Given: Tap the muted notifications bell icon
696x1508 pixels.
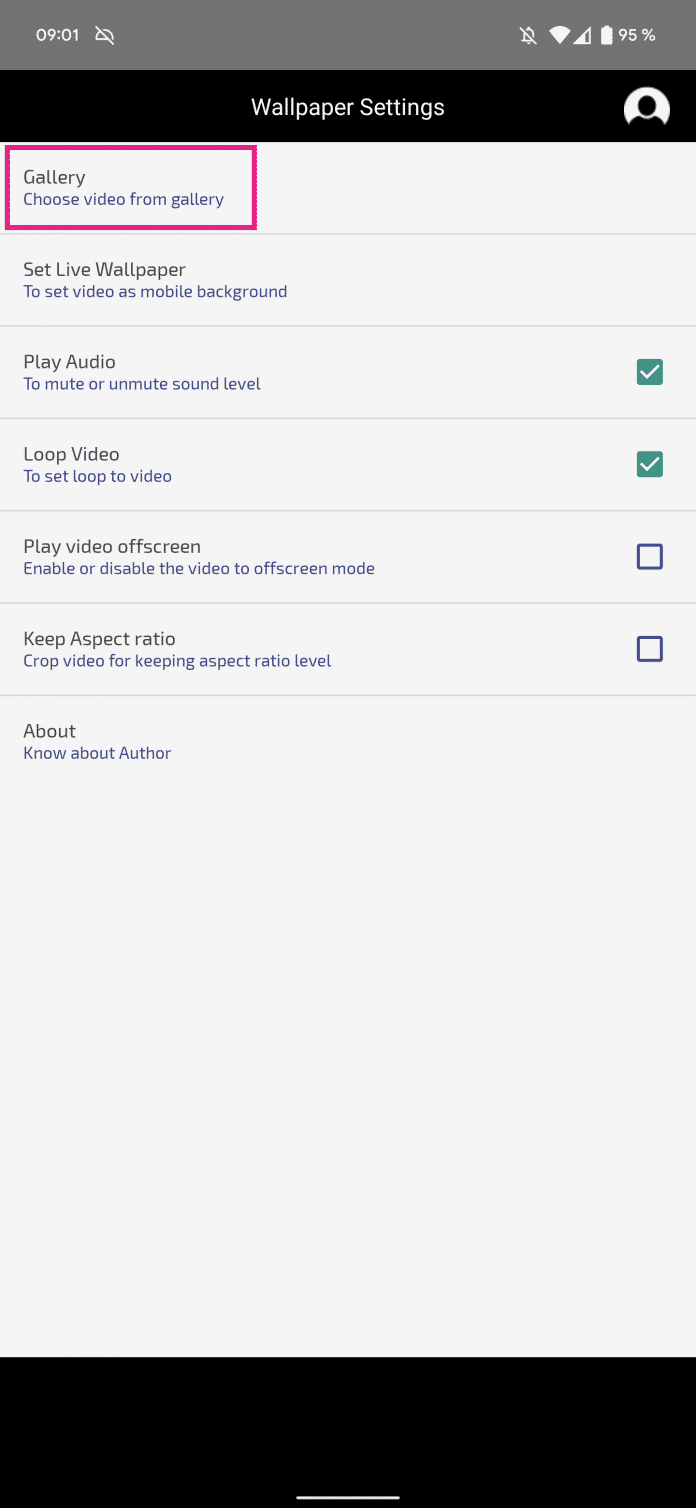Looking at the screenshot, I should [528, 36].
